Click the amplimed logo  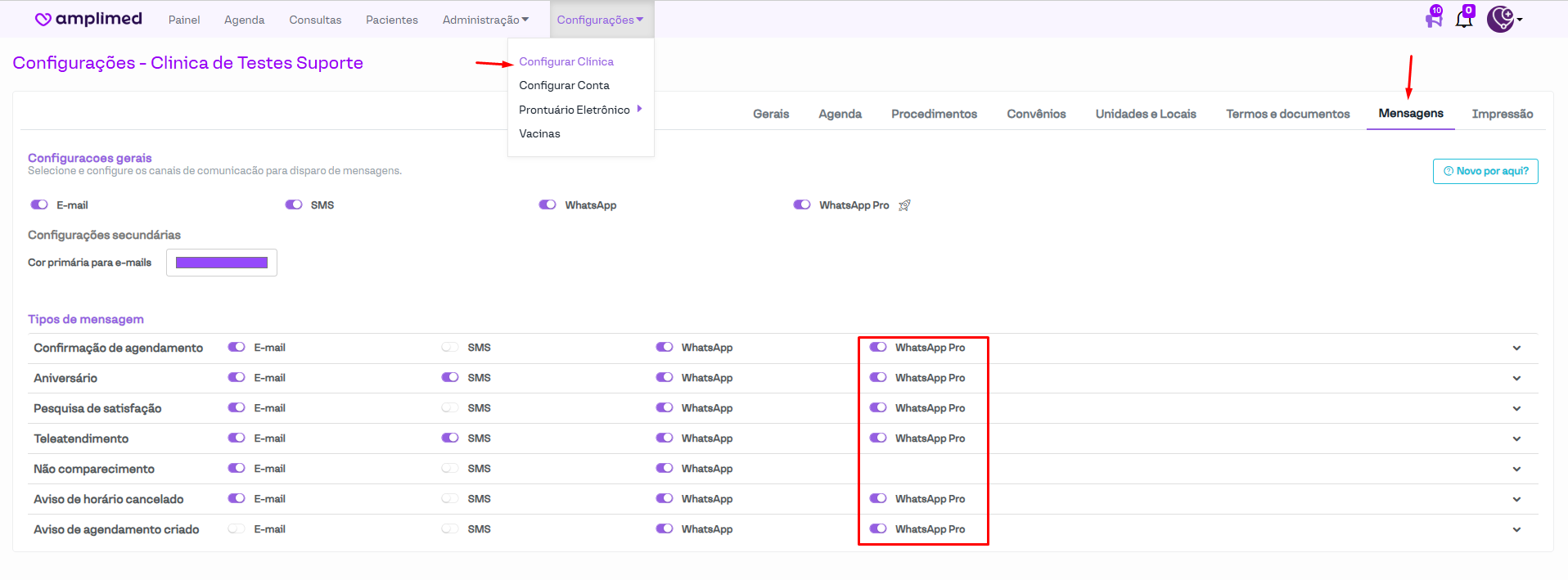tap(88, 19)
